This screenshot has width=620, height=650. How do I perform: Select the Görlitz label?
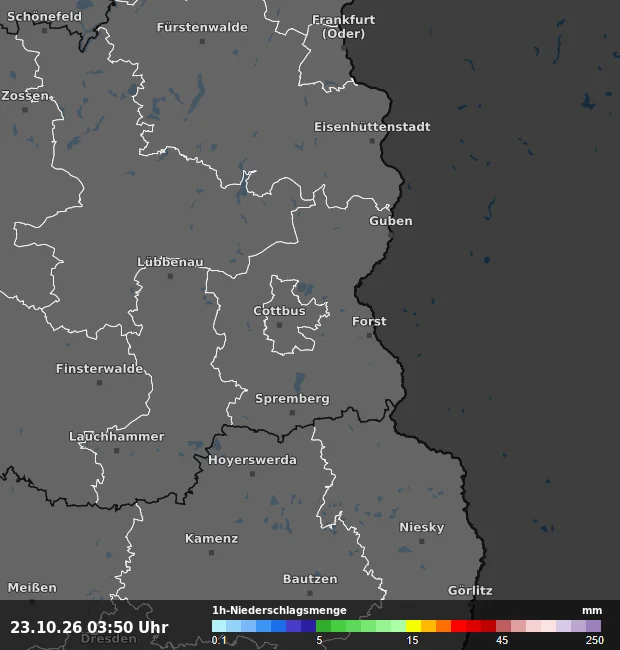pos(470,591)
